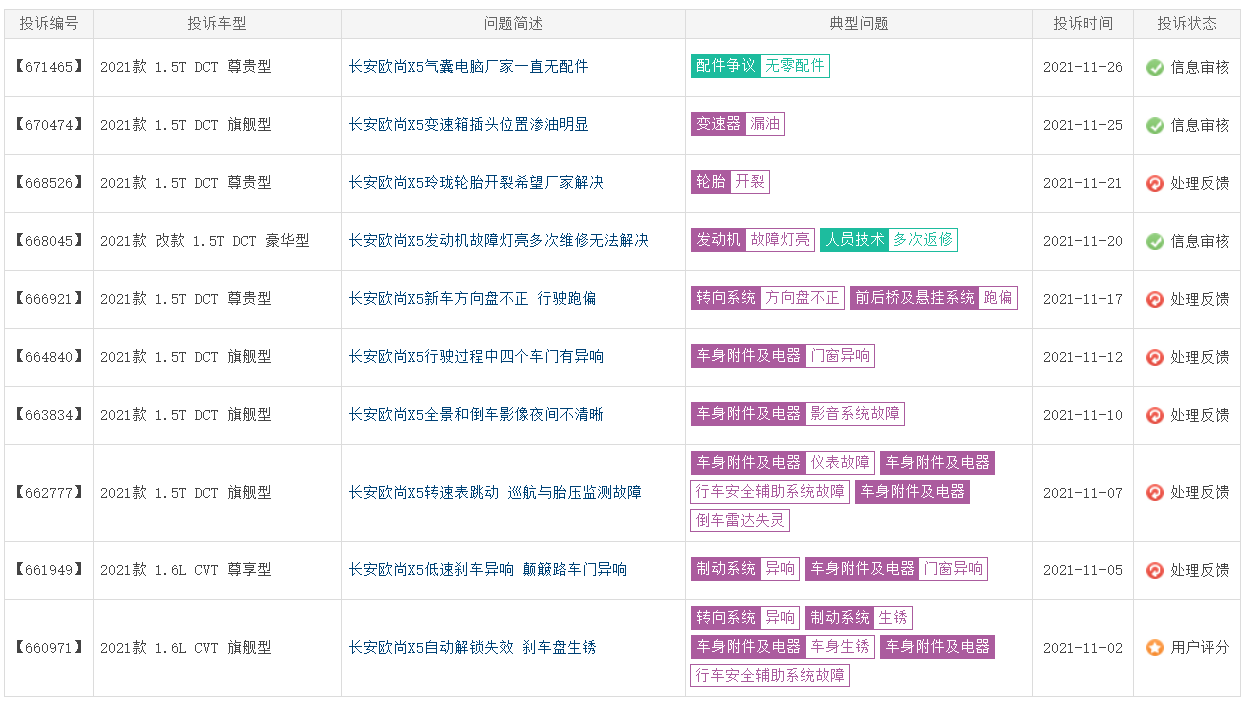Viewport: 1244px width, 704px height.
Task: Select complaint number 【661949】
Action: tap(49, 570)
